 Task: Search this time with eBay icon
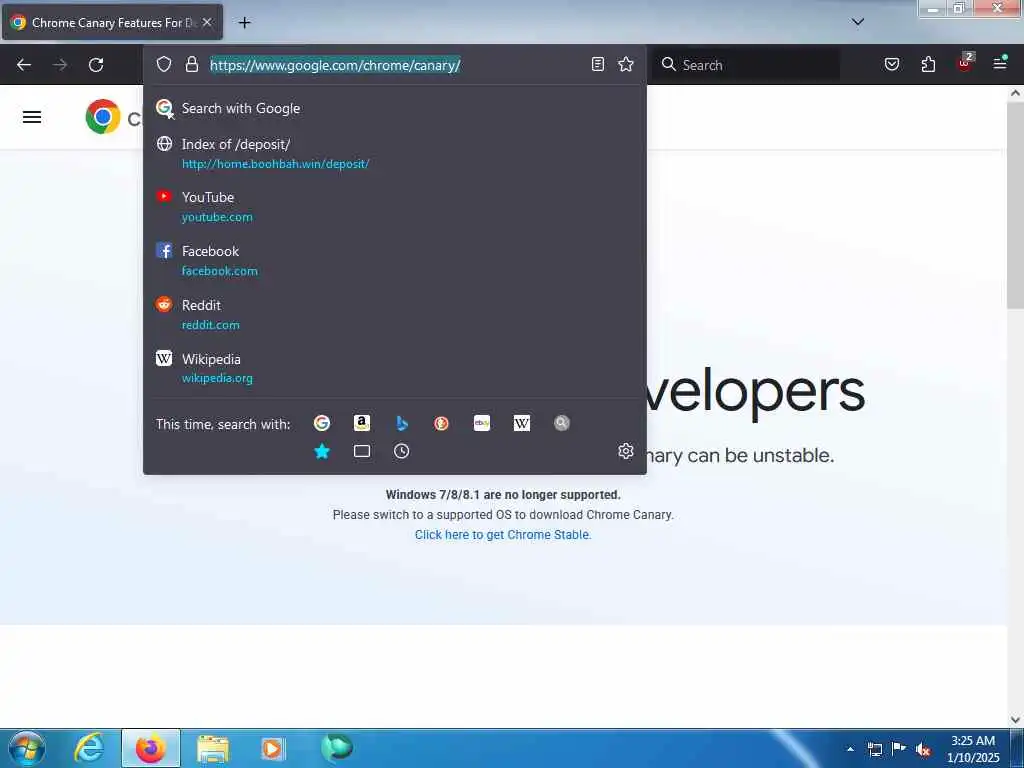(x=482, y=423)
